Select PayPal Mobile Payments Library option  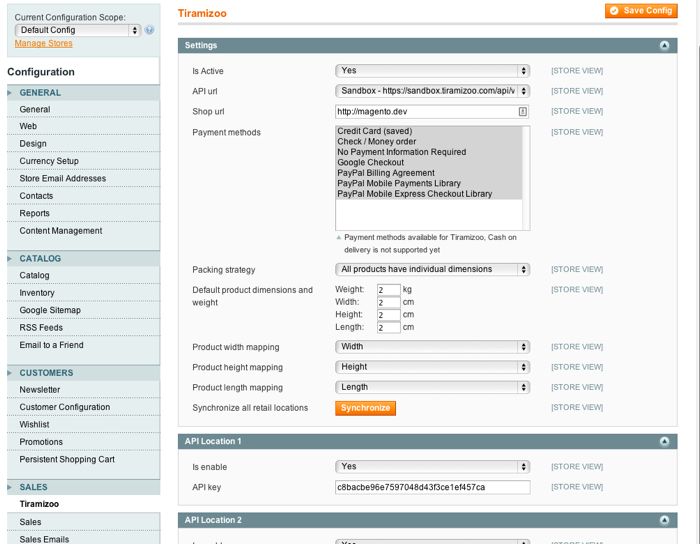(x=429, y=183)
